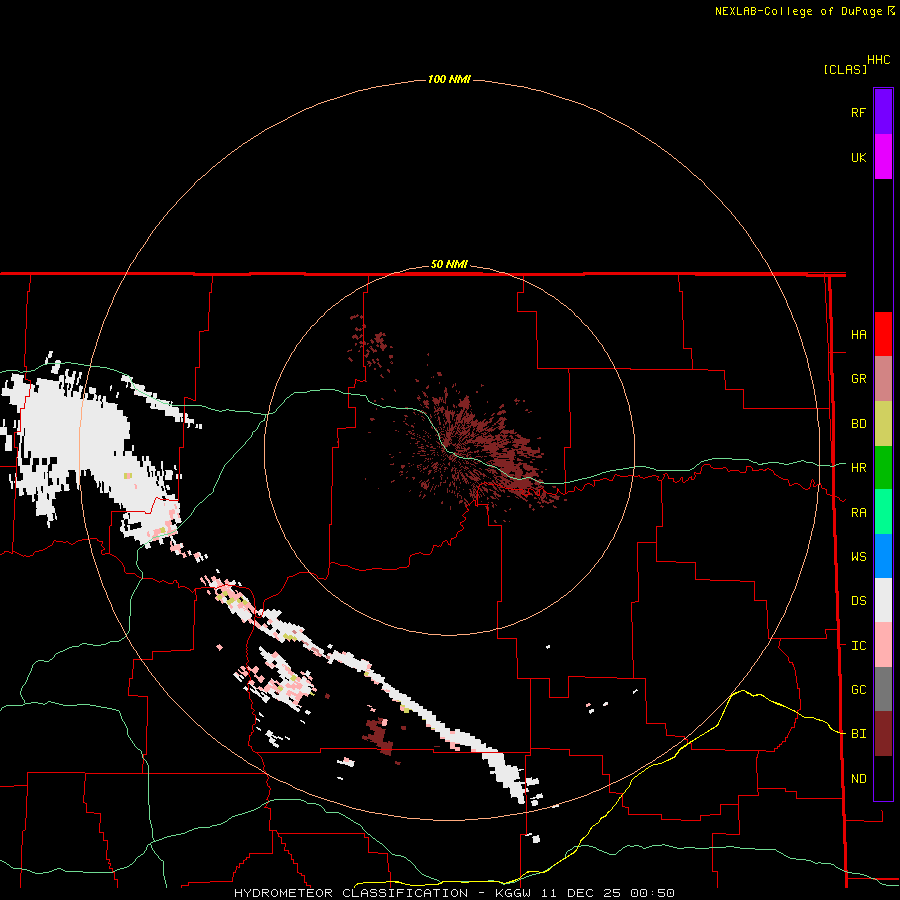Click the HR green legend swatch
Viewport: 900px width, 900px height.
pyautogui.click(x=883, y=468)
